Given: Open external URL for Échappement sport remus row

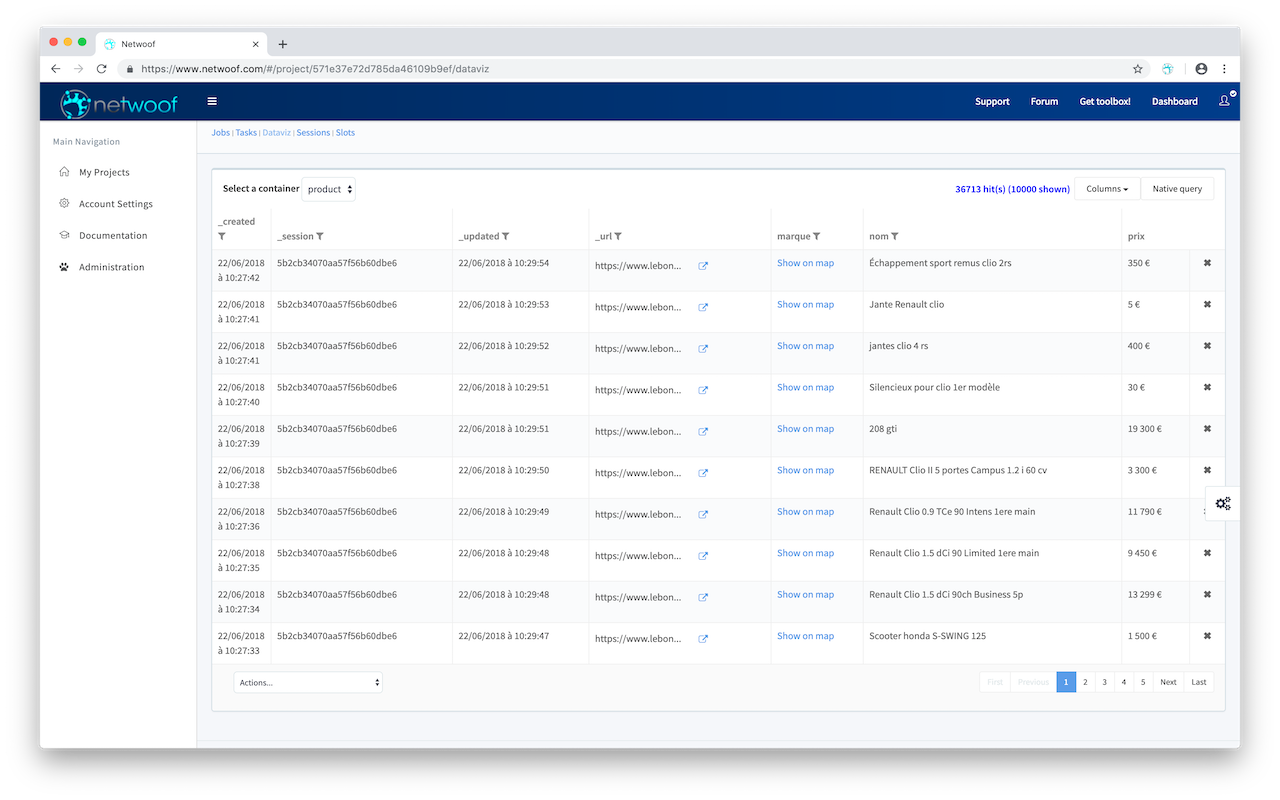Looking at the screenshot, I should coord(703,266).
